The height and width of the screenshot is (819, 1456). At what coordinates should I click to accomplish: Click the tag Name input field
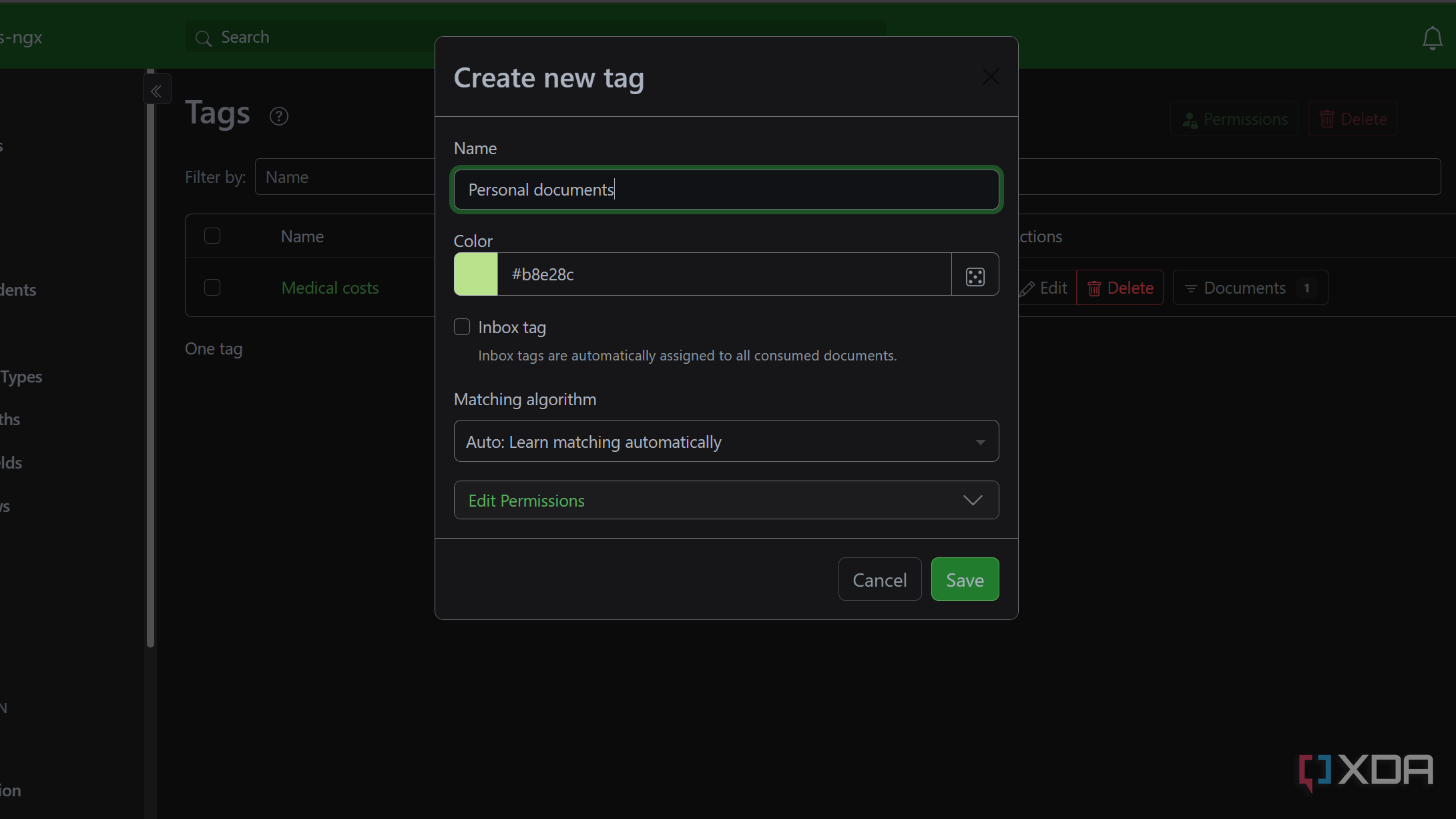point(726,190)
